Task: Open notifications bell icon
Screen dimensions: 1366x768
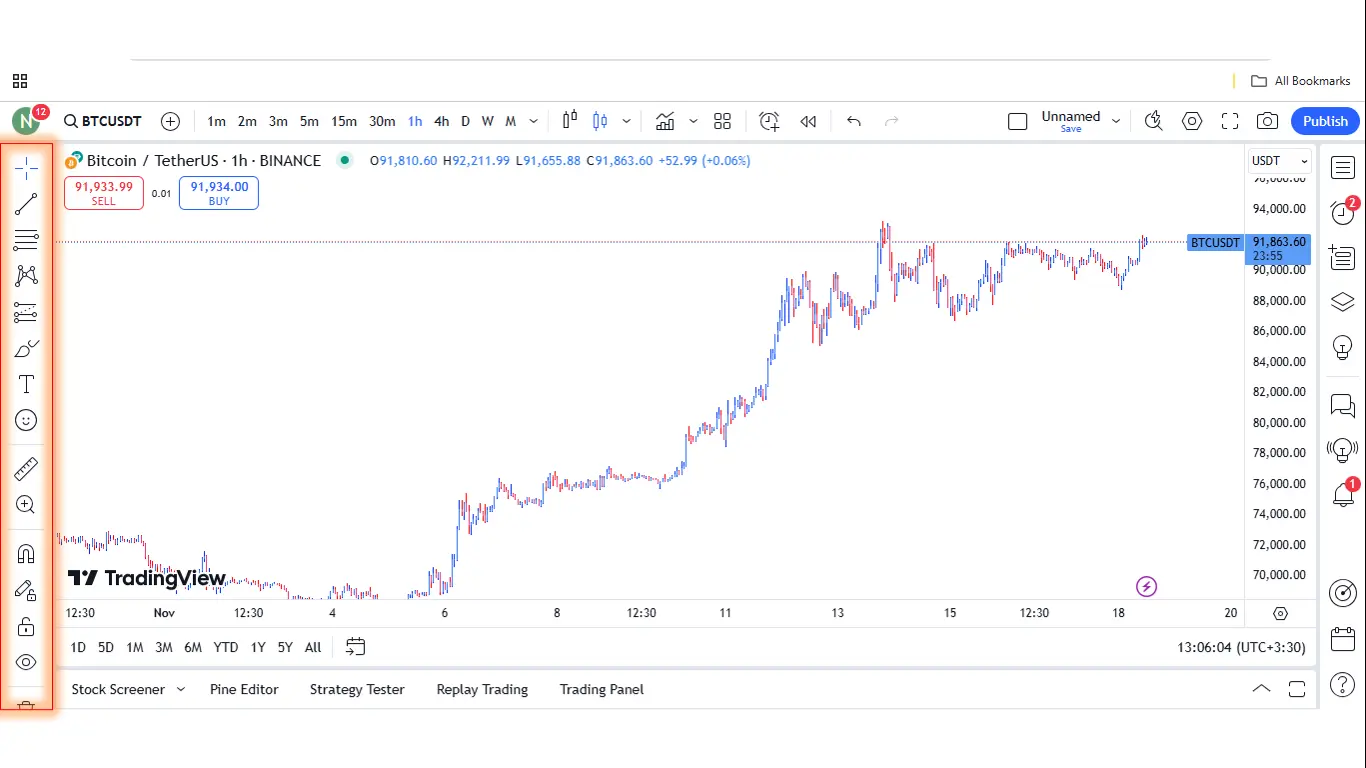Action: click(1342, 494)
